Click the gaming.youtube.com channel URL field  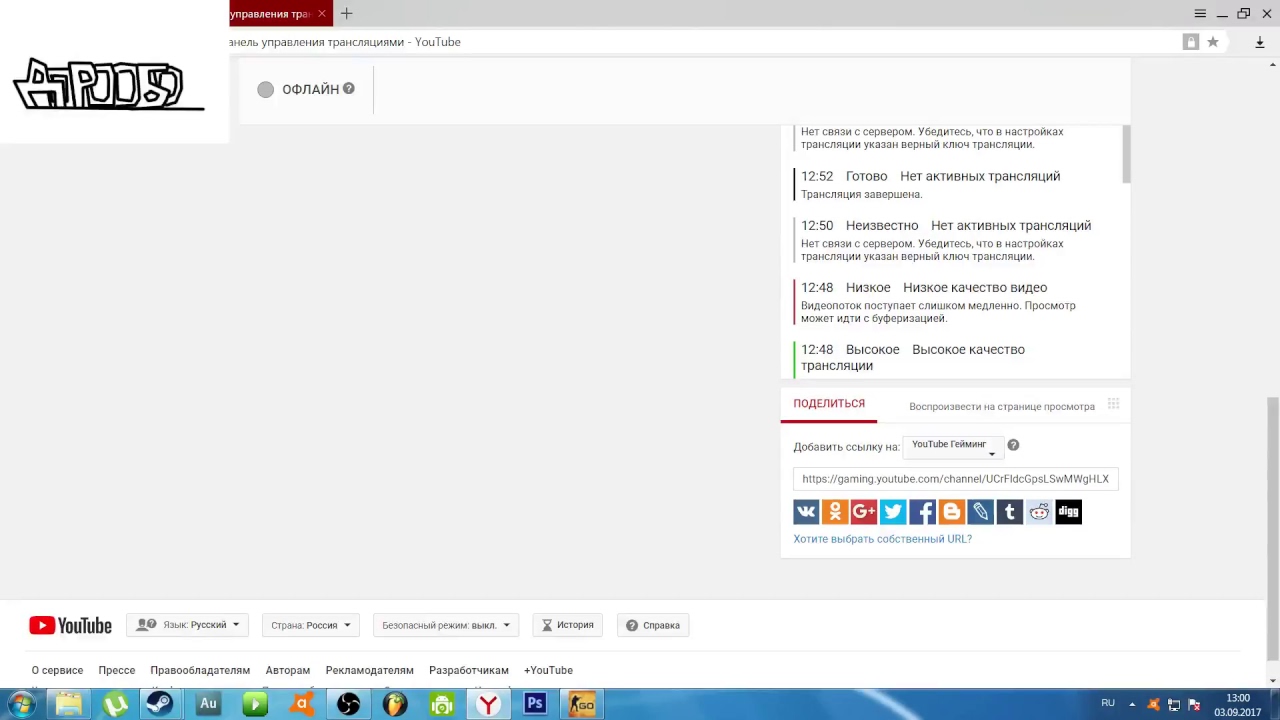955,479
